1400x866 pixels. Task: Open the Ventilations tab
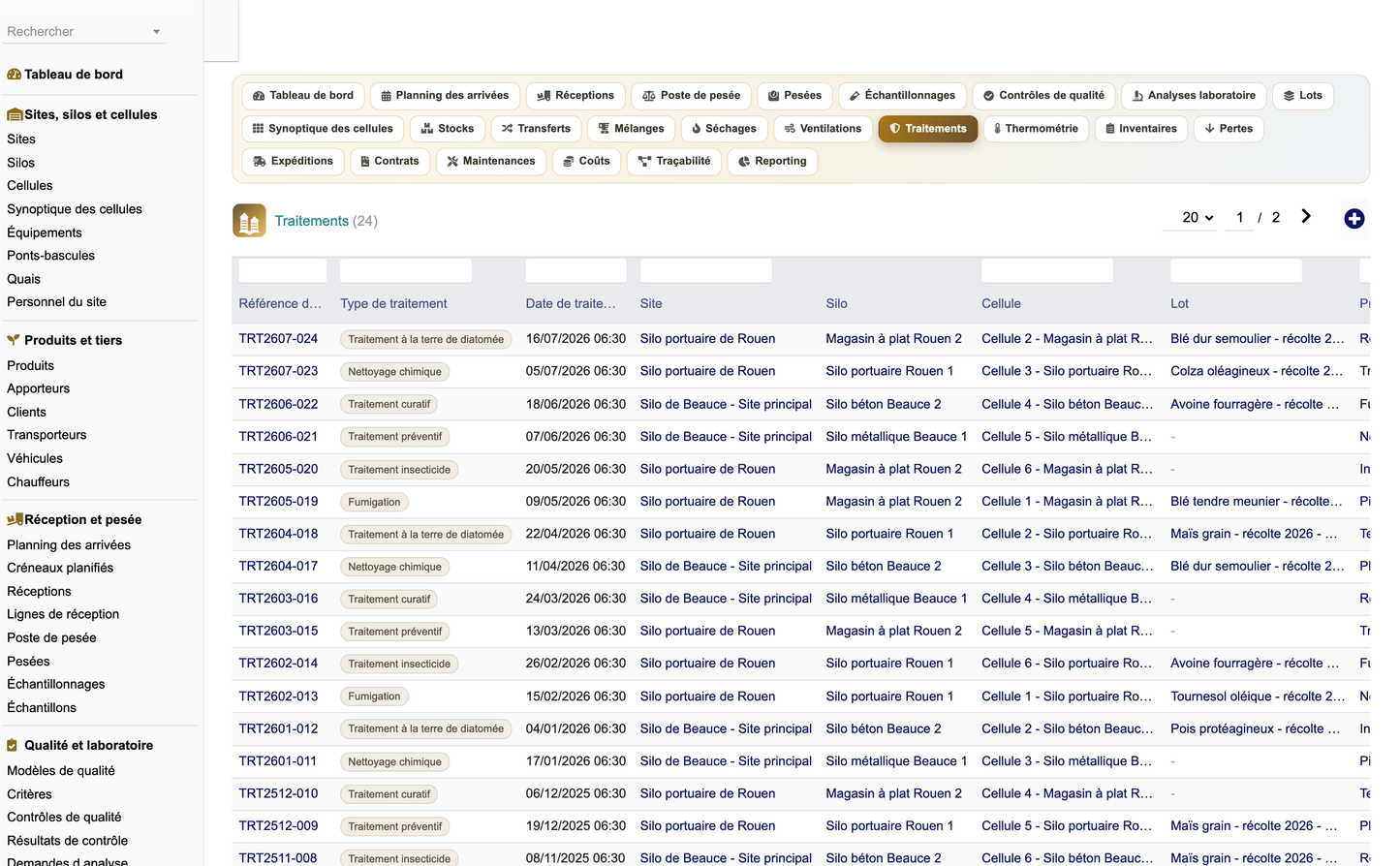(823, 129)
